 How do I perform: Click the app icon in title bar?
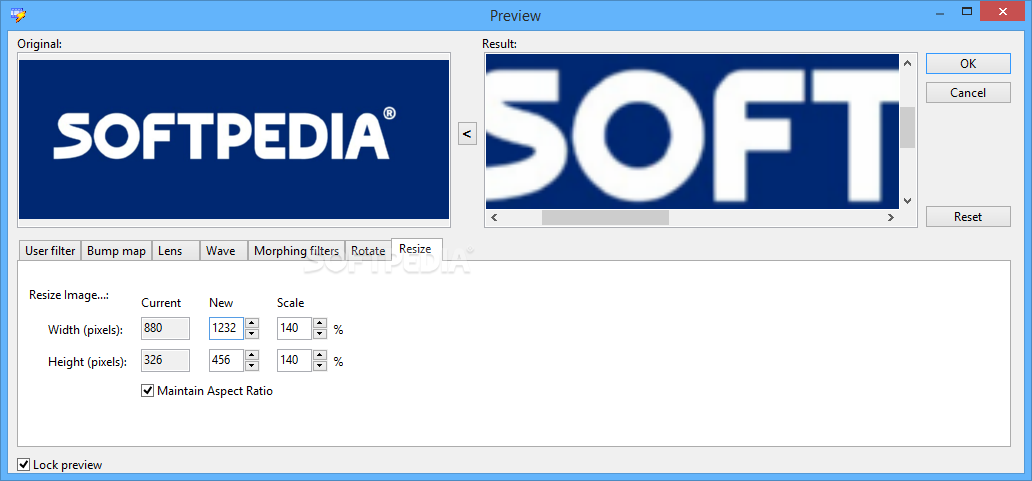tap(18, 14)
